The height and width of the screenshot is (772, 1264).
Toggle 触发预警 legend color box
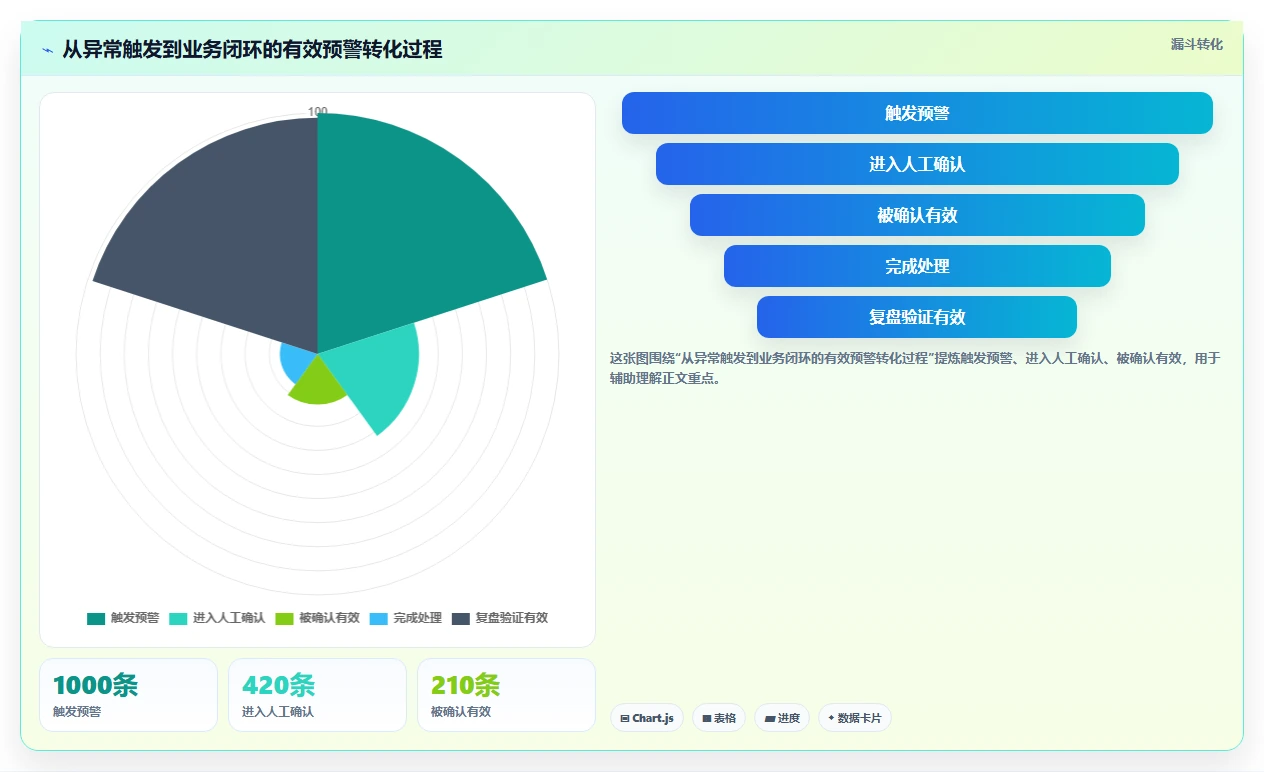click(96, 618)
